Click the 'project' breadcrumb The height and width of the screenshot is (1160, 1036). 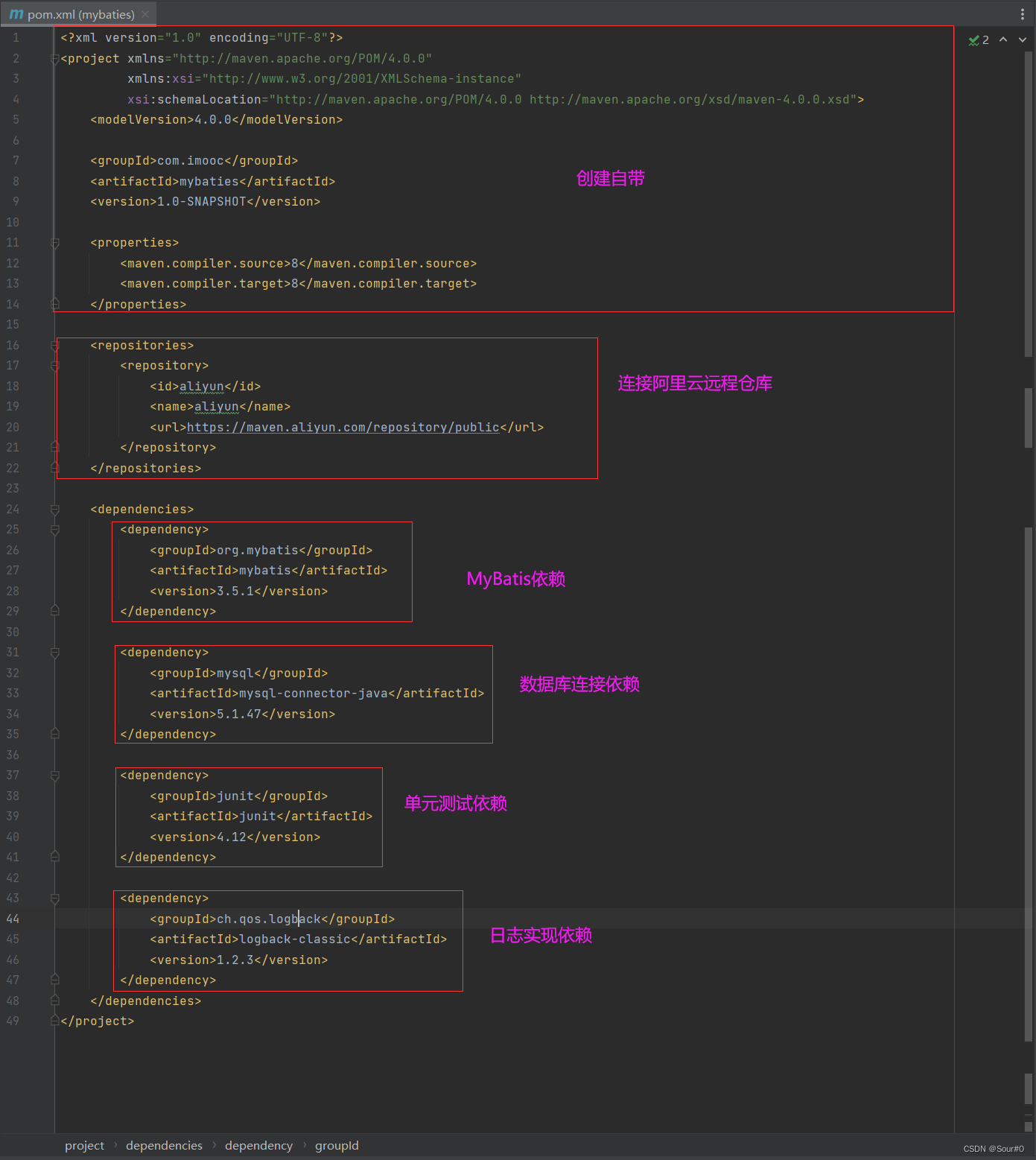(84, 1146)
